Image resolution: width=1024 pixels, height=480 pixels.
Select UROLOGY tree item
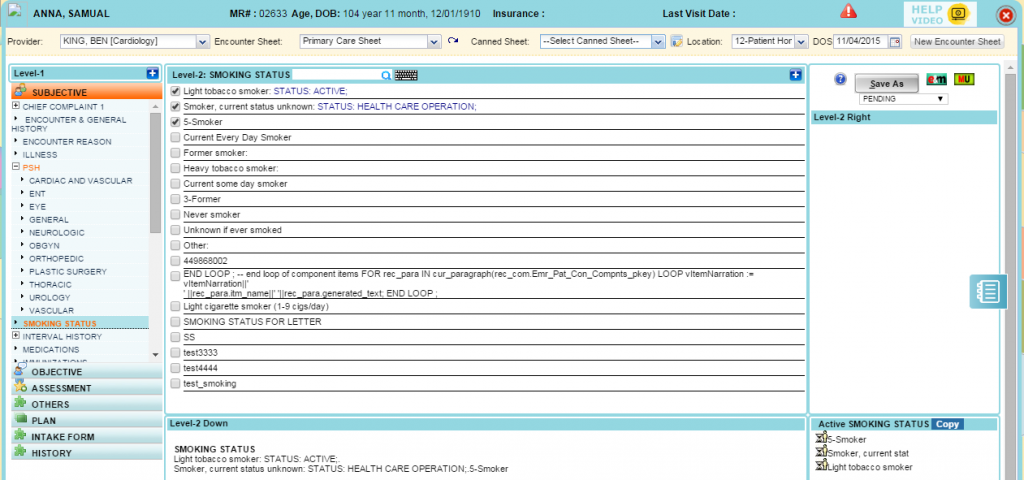pos(52,297)
